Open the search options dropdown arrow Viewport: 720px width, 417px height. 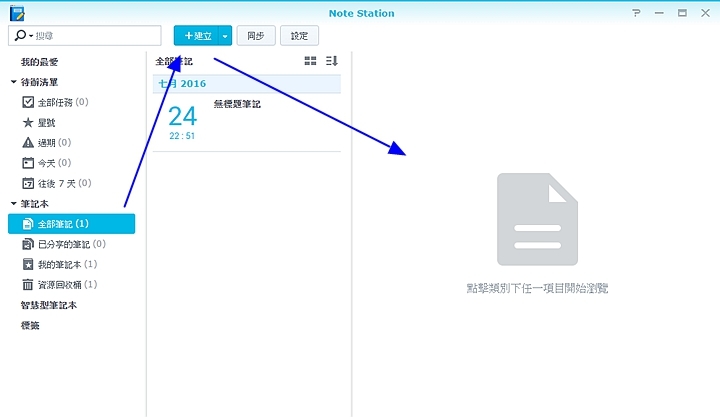tap(31, 36)
